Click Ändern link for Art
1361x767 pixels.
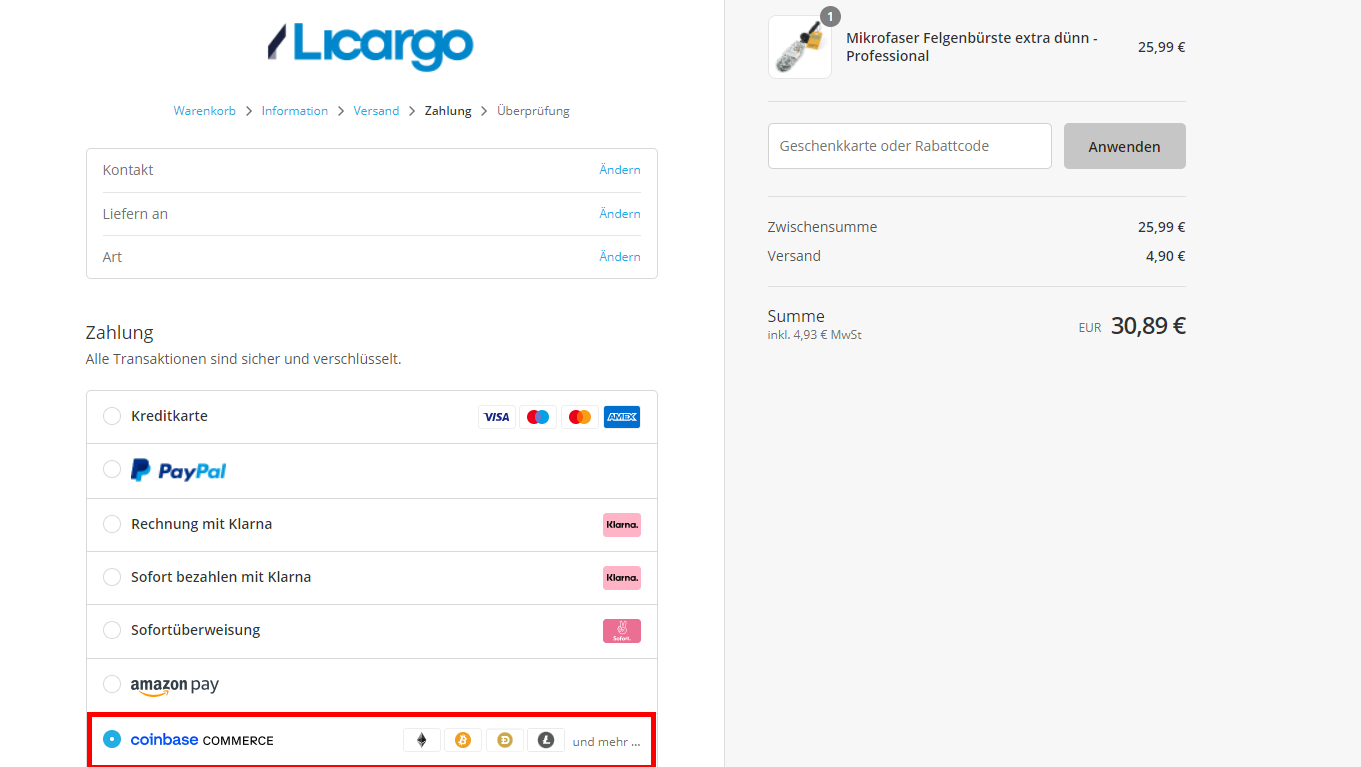(x=620, y=257)
